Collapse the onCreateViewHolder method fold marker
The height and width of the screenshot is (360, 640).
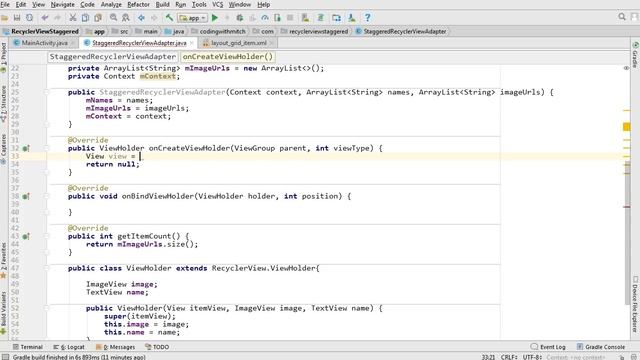point(47,149)
